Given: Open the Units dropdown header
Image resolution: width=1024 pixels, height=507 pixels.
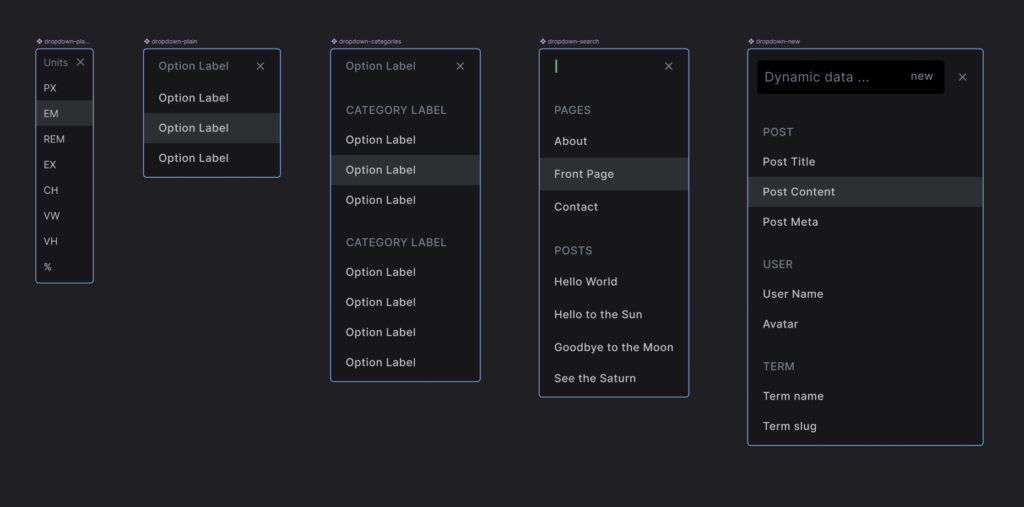Looking at the screenshot, I should 56,62.
